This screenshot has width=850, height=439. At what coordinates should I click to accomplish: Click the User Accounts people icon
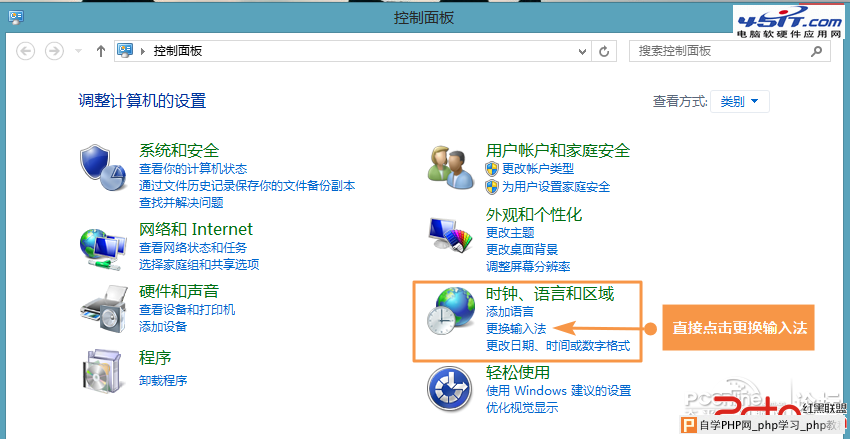449,165
